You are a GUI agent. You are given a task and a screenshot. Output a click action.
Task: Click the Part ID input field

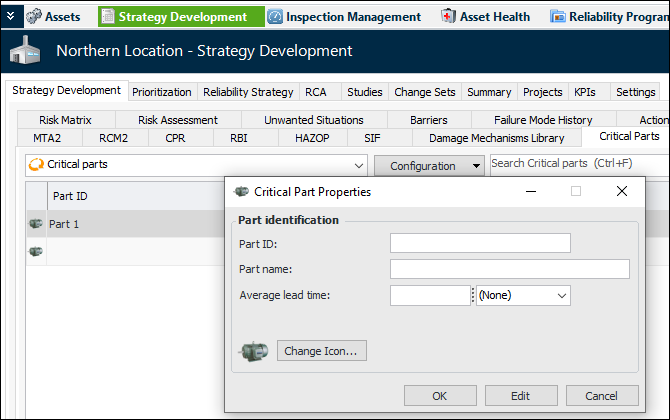click(x=480, y=243)
